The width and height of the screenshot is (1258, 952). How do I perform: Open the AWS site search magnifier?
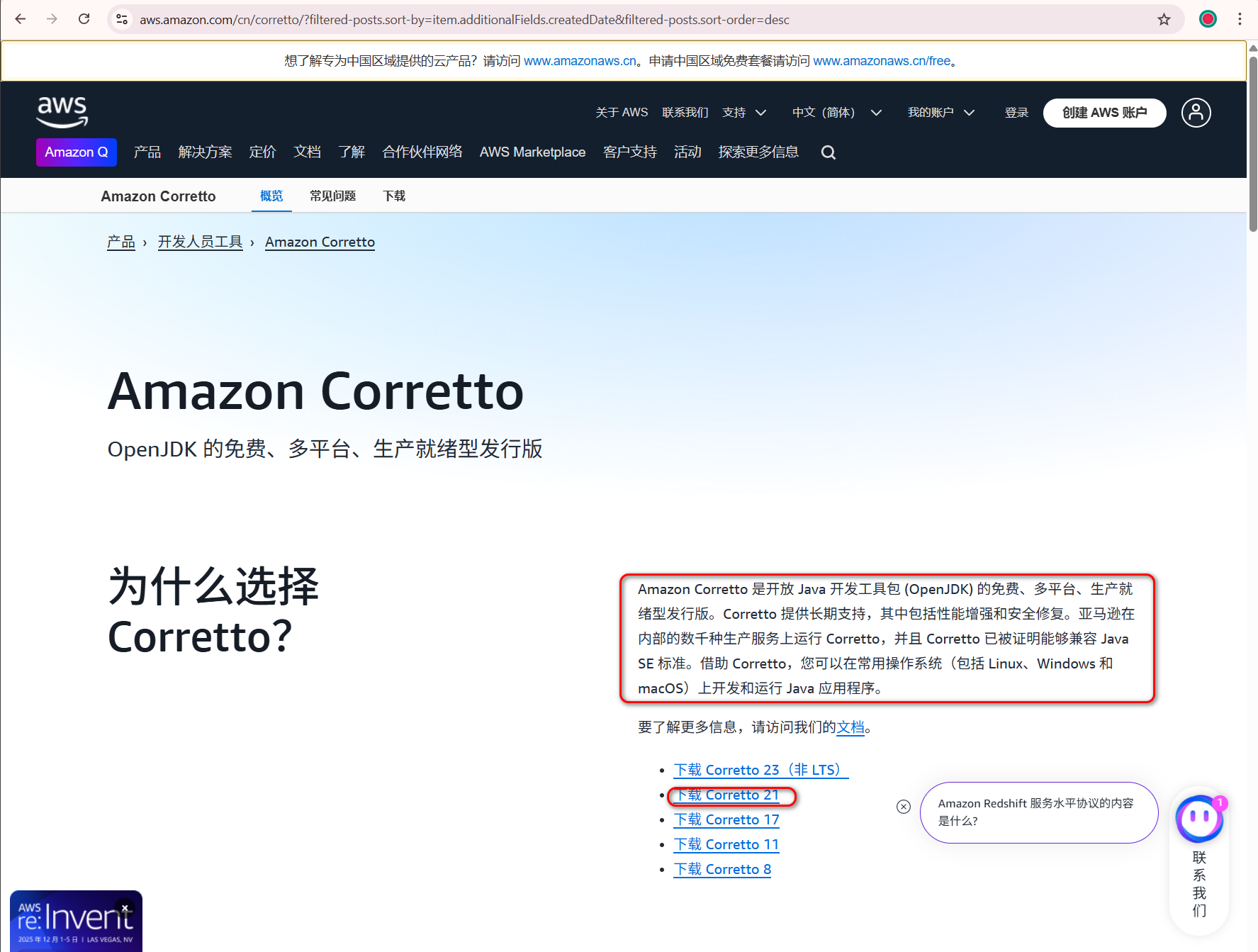click(828, 152)
